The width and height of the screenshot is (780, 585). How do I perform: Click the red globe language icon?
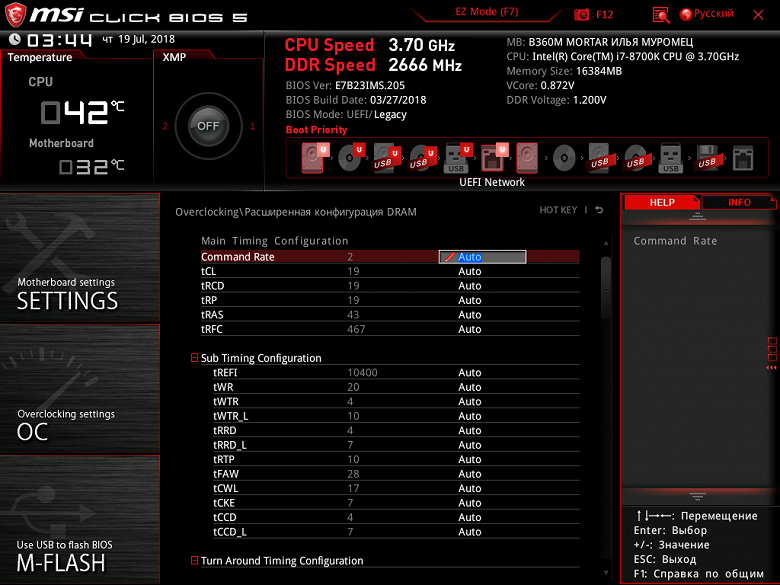[686, 14]
